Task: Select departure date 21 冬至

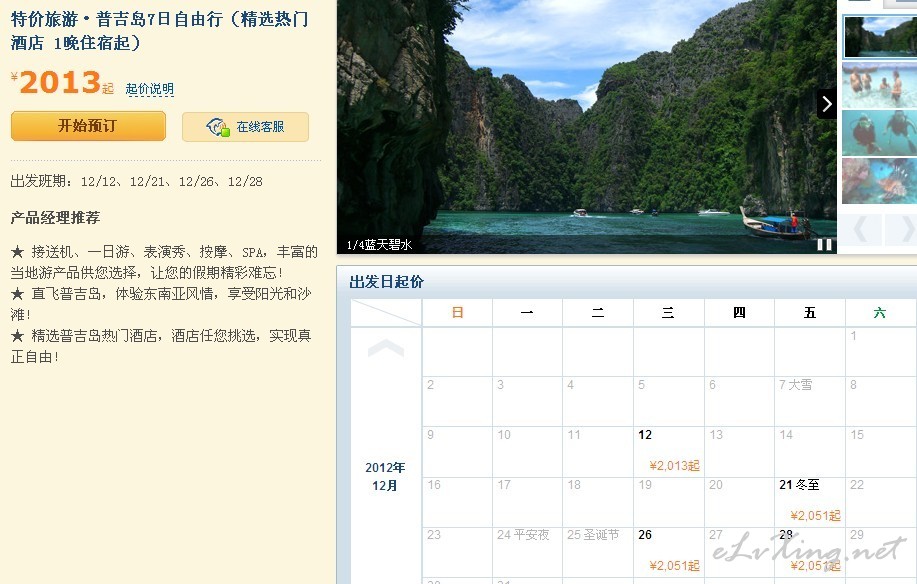Action: point(810,502)
